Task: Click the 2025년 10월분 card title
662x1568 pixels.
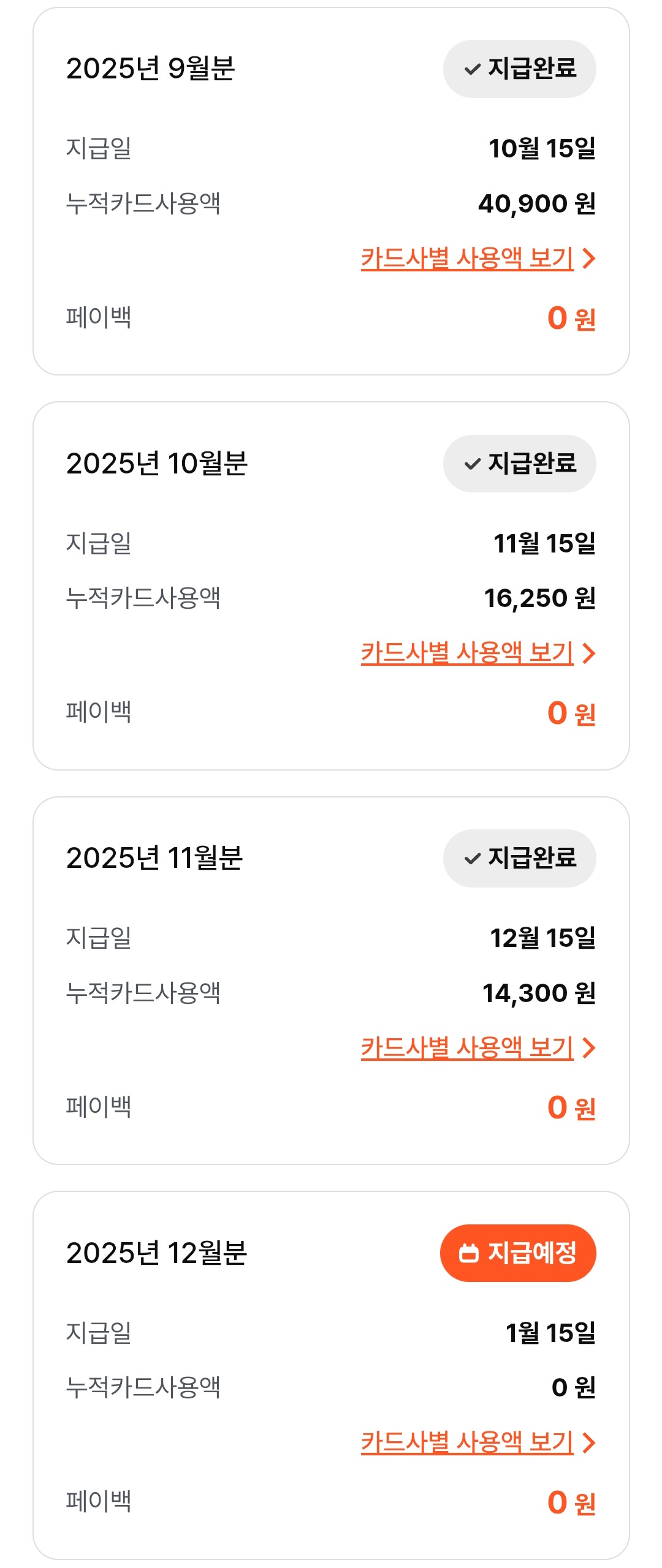Action: point(157,464)
